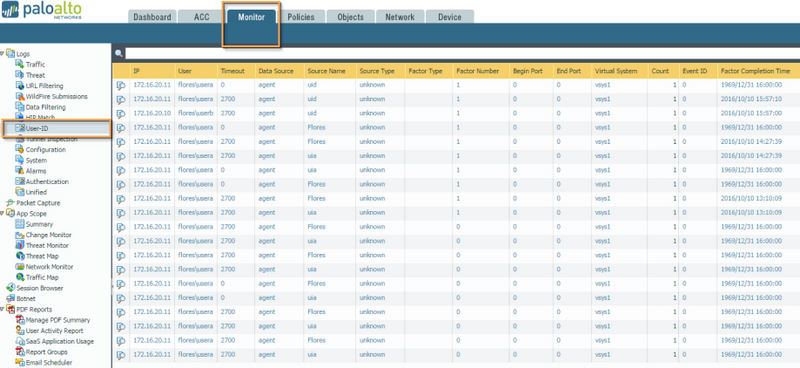Viewport: 800px width, 368px height.
Task: Sort by Source Name column header
Action: tap(330, 71)
